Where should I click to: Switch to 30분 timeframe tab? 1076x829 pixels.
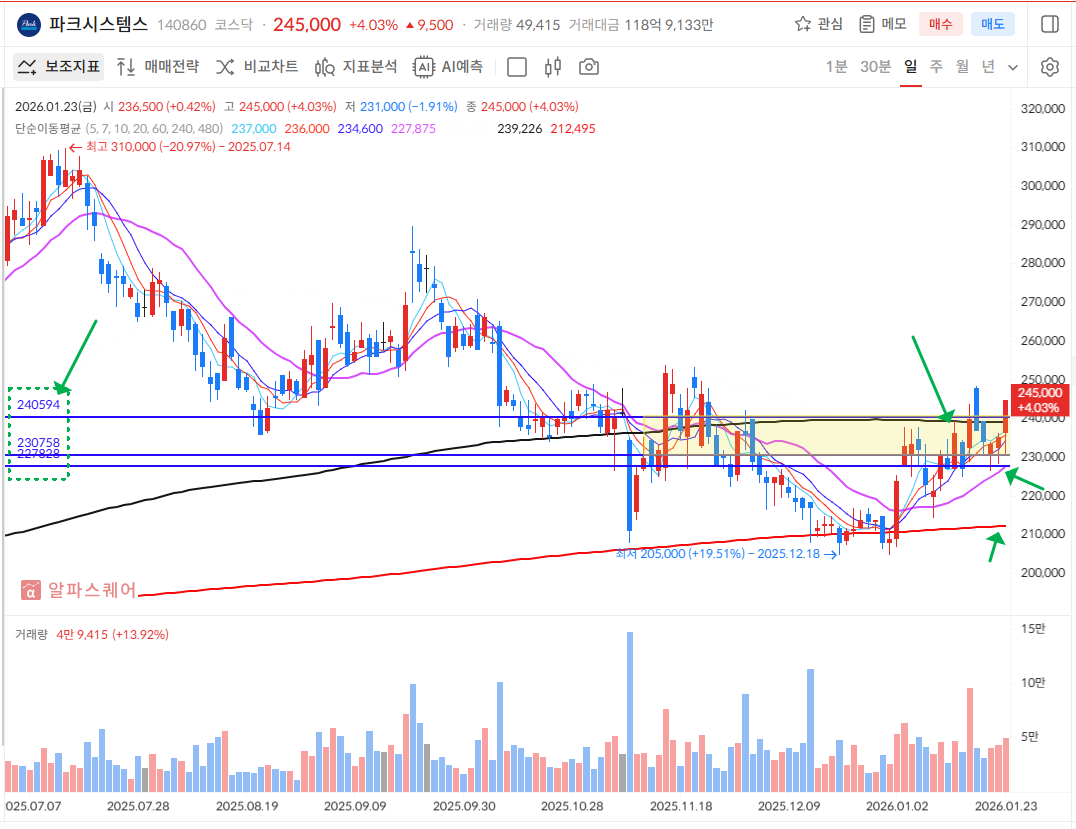(875, 67)
